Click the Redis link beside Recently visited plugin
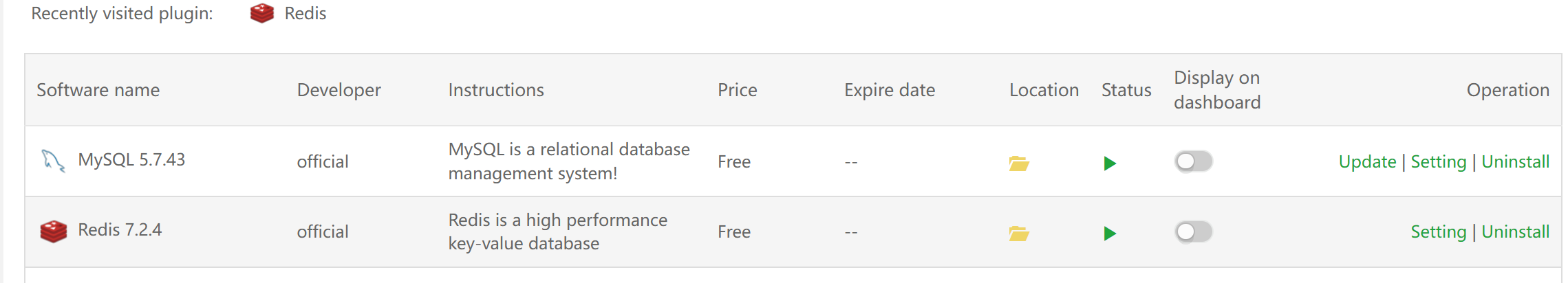Image resolution: width=1568 pixels, height=283 pixels. coord(305,14)
